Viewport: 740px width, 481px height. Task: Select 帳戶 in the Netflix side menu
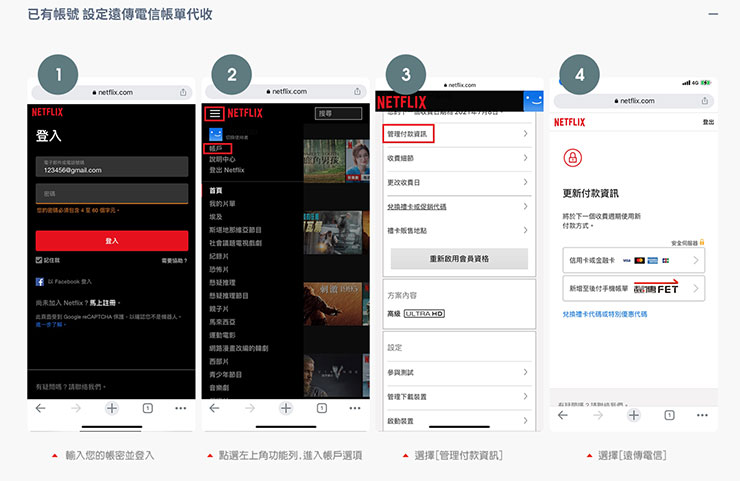(x=216, y=149)
